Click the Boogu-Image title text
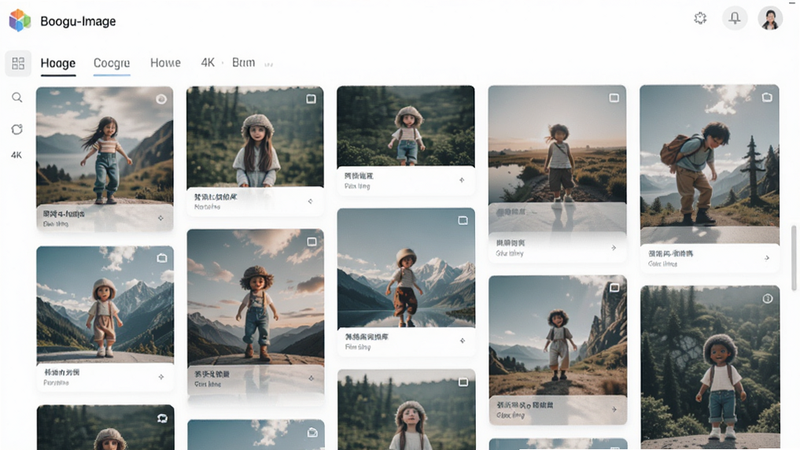 point(78,21)
